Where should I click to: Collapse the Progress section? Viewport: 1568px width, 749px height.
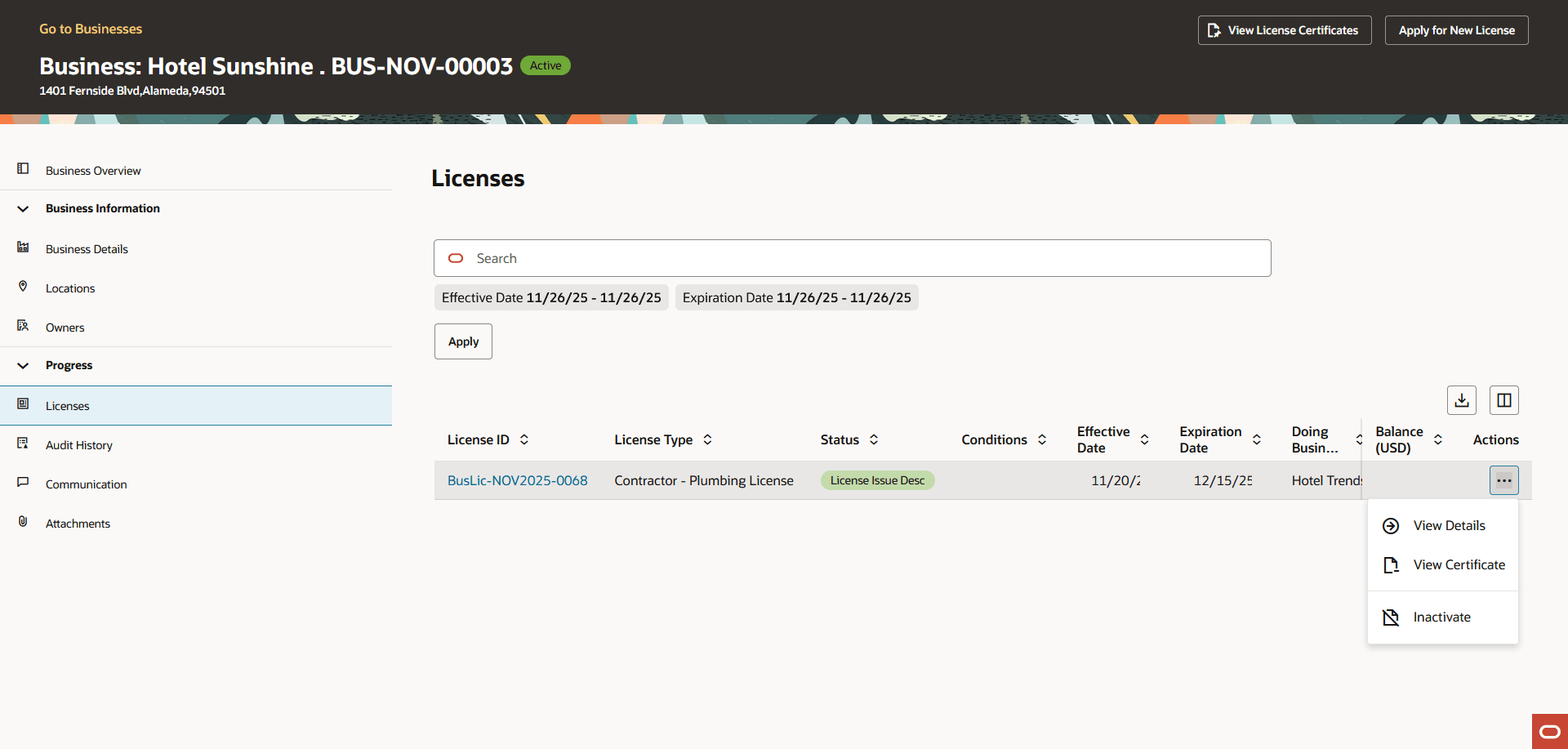click(x=22, y=365)
